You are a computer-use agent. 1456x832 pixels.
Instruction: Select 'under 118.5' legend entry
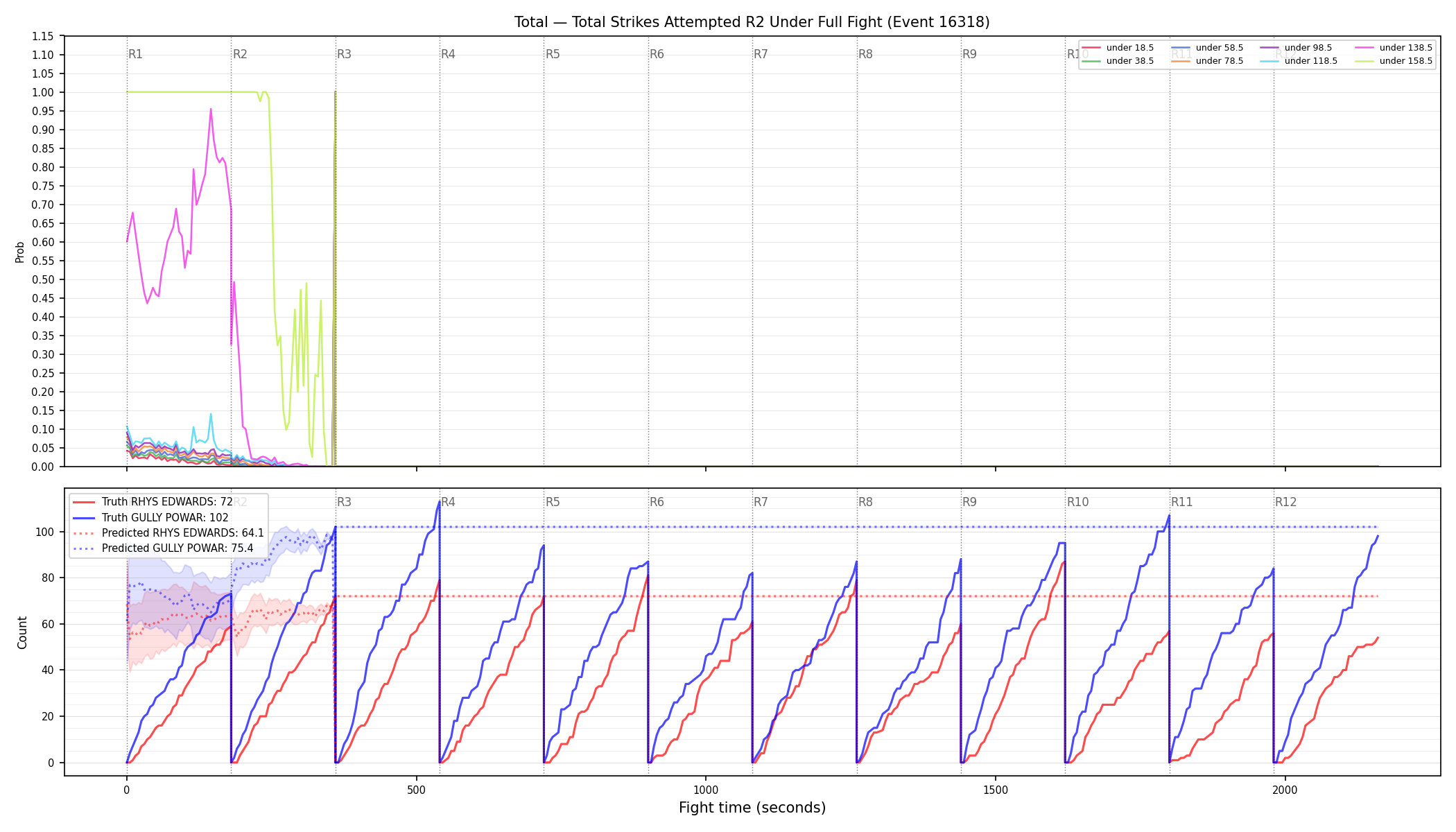(1299, 61)
